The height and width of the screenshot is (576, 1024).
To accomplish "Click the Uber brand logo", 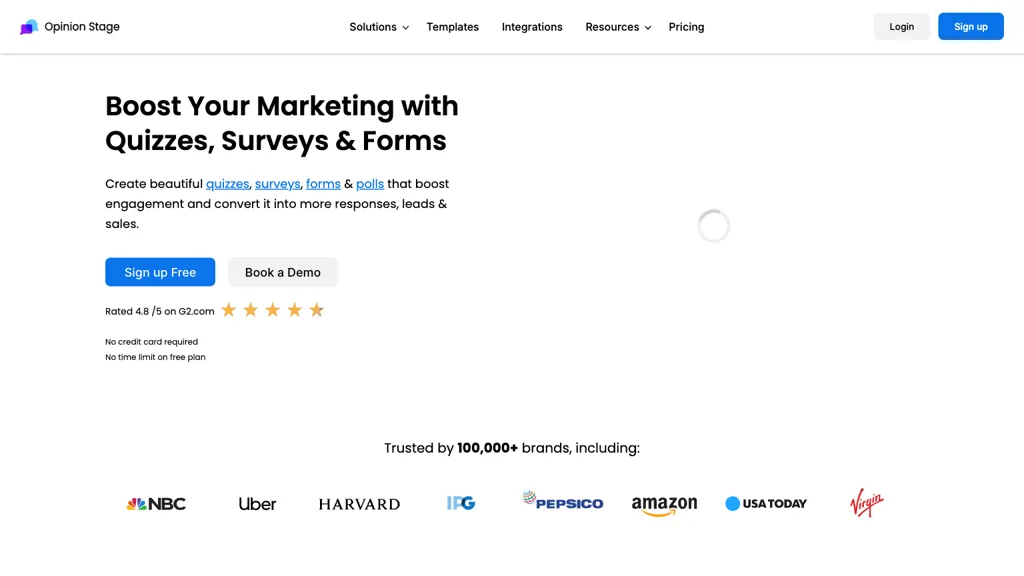I will coord(257,504).
